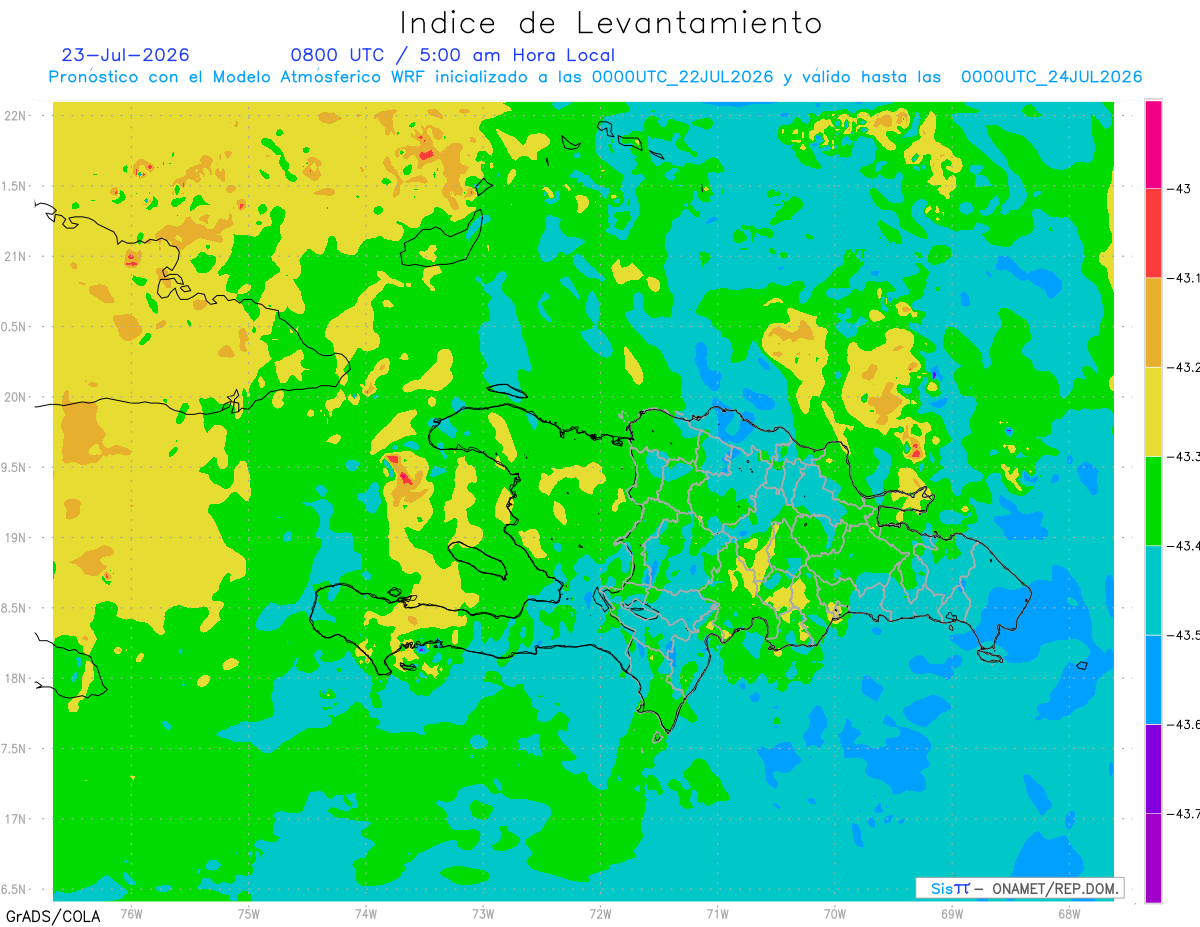Click the legend value -43.4
This screenshot has width=1200, height=927.
(x=1182, y=545)
